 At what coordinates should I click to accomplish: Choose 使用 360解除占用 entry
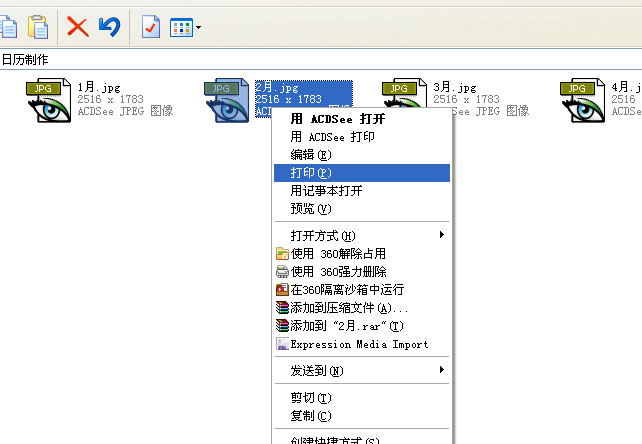click(362, 254)
